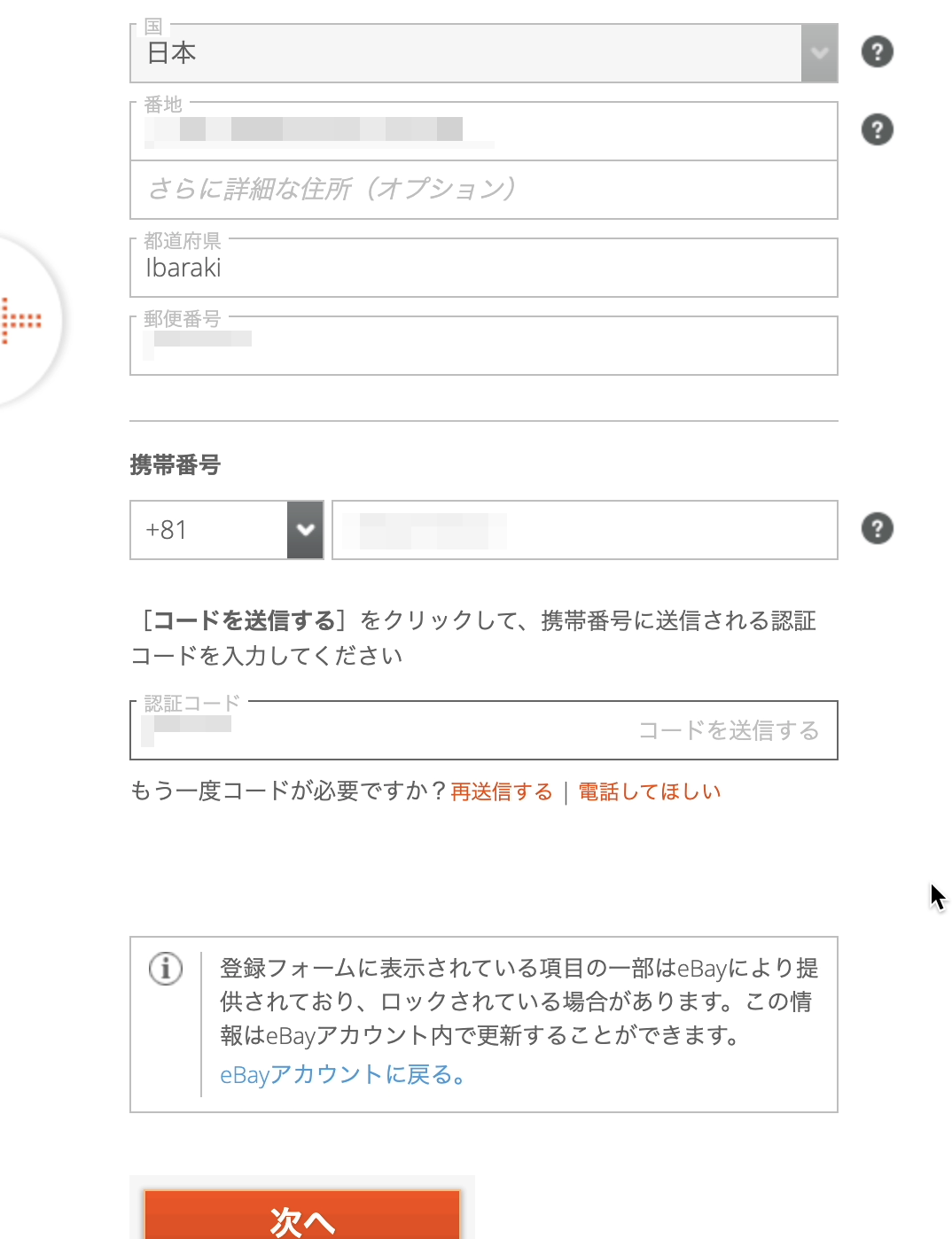Open the help icon next to 番地
952x1239 pixels.
[877, 129]
